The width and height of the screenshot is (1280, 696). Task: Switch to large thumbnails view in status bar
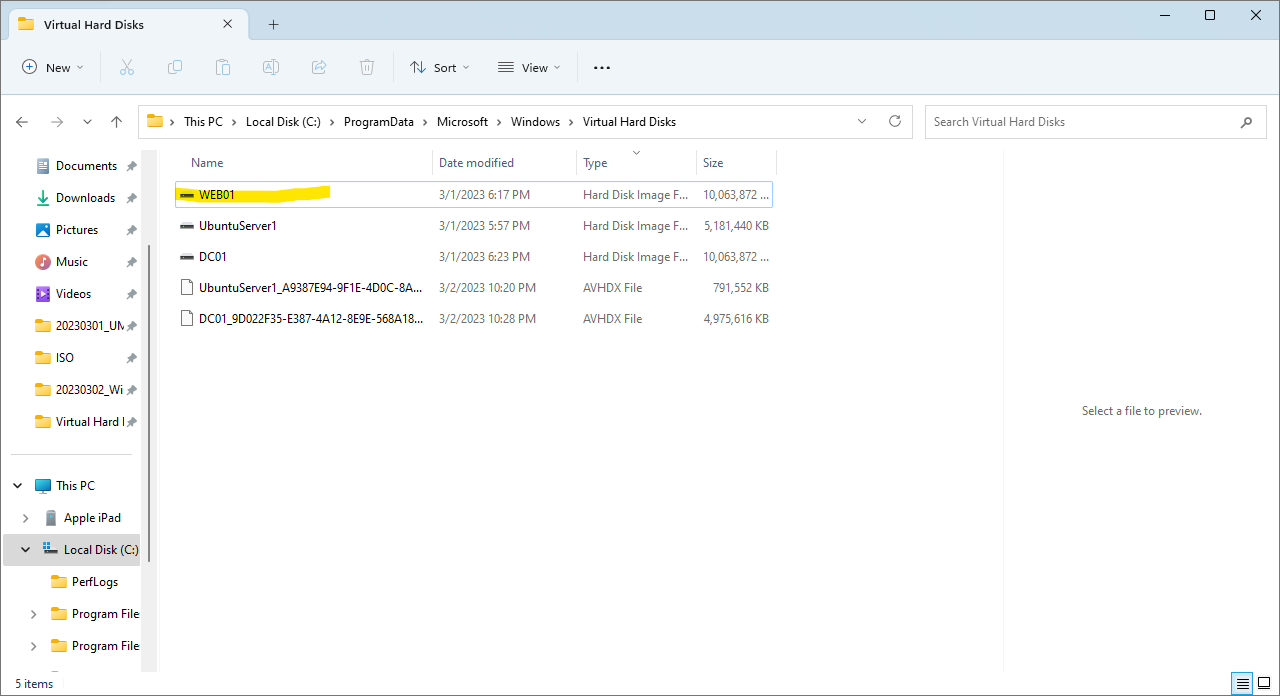tap(1264, 684)
